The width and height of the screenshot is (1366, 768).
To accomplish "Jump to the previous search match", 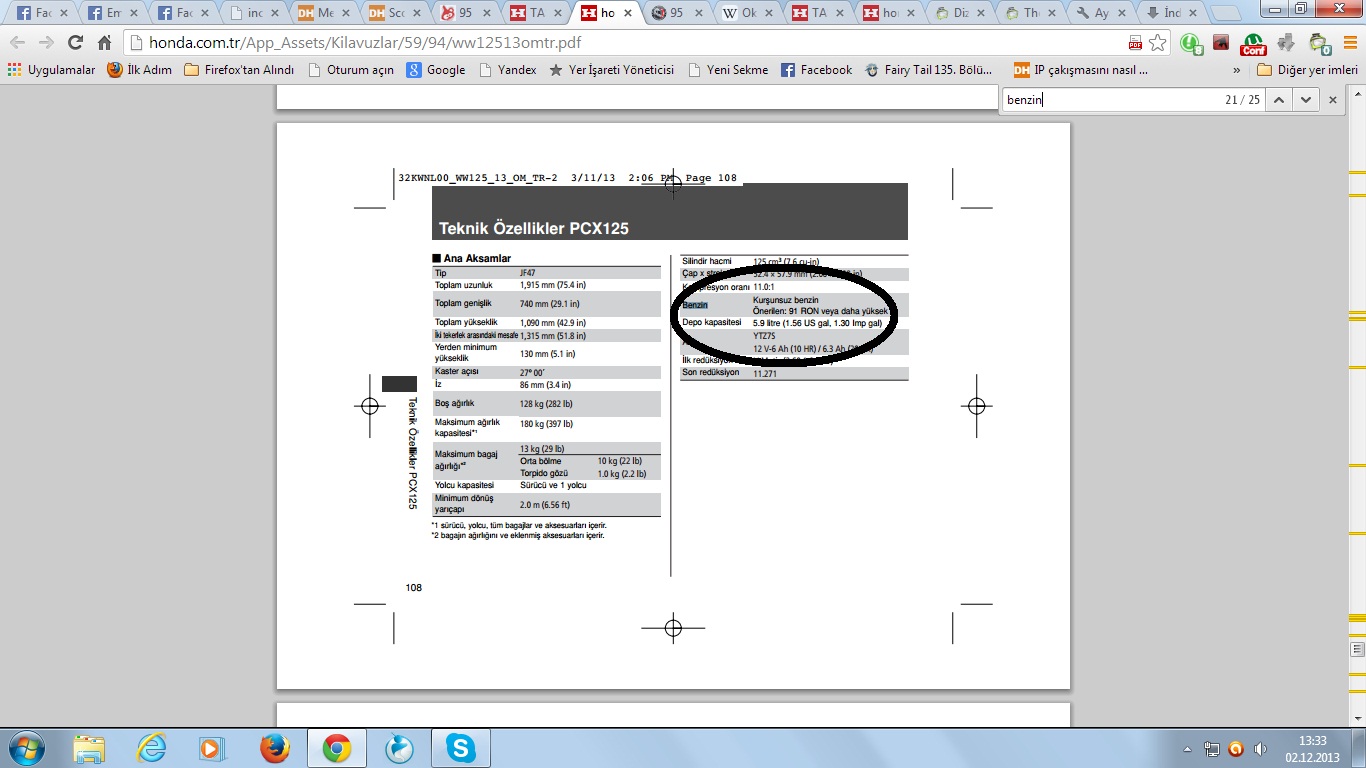I will pos(1279,99).
